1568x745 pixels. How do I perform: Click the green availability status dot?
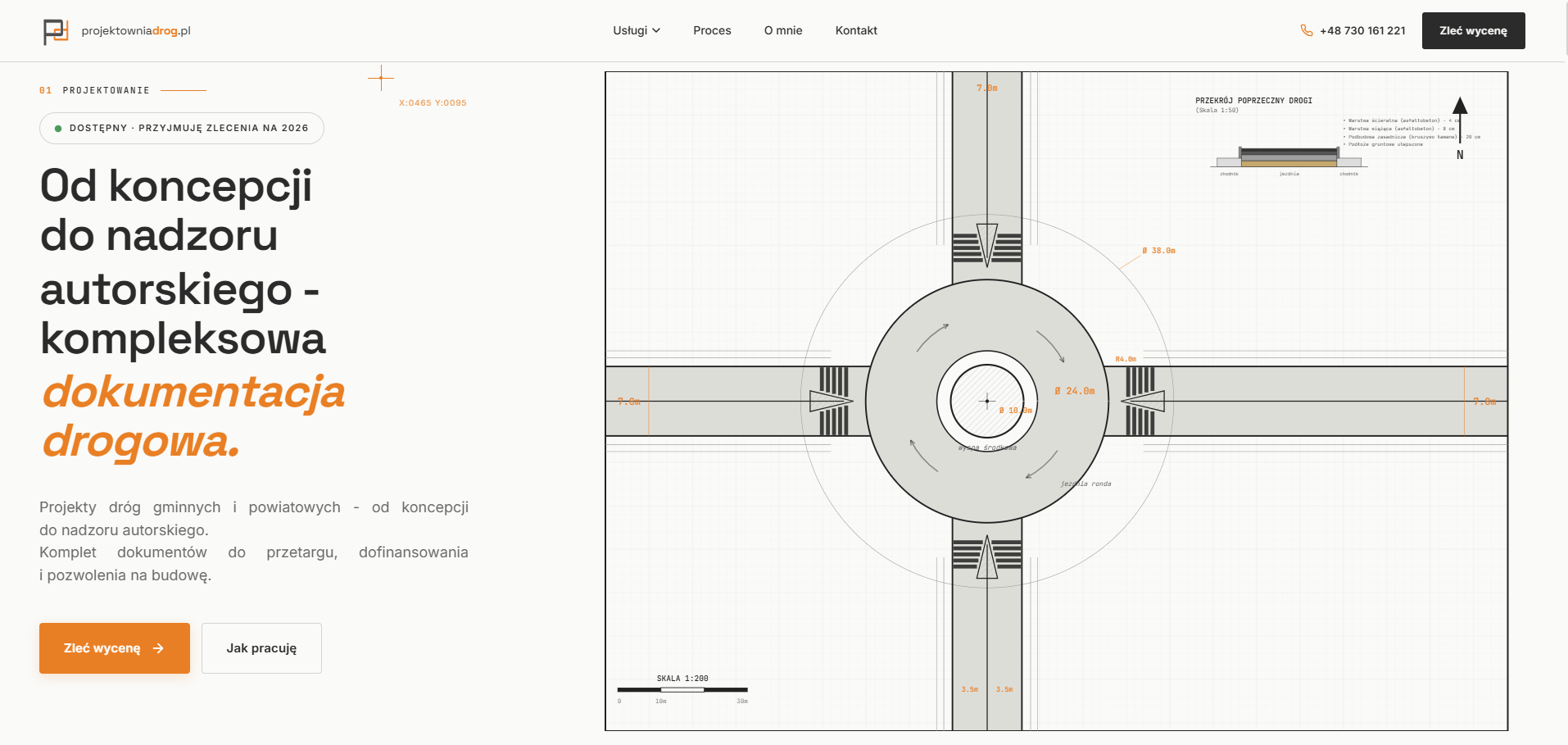pyautogui.click(x=58, y=129)
